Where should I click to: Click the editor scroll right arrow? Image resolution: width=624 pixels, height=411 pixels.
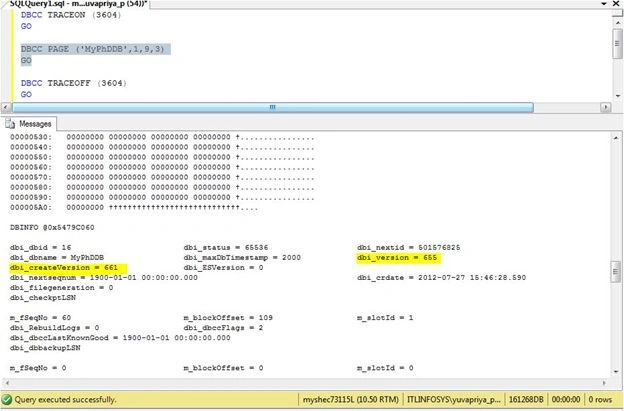[606, 107]
